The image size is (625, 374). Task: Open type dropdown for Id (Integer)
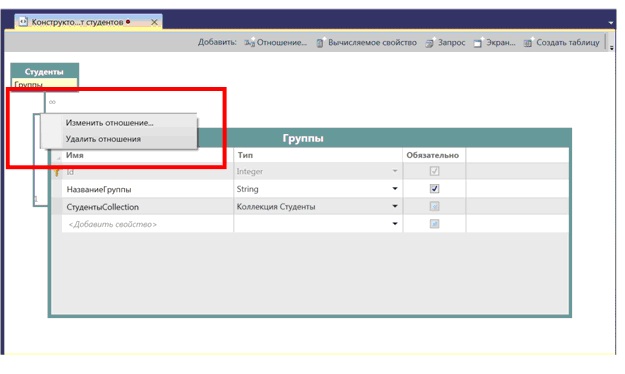point(395,171)
